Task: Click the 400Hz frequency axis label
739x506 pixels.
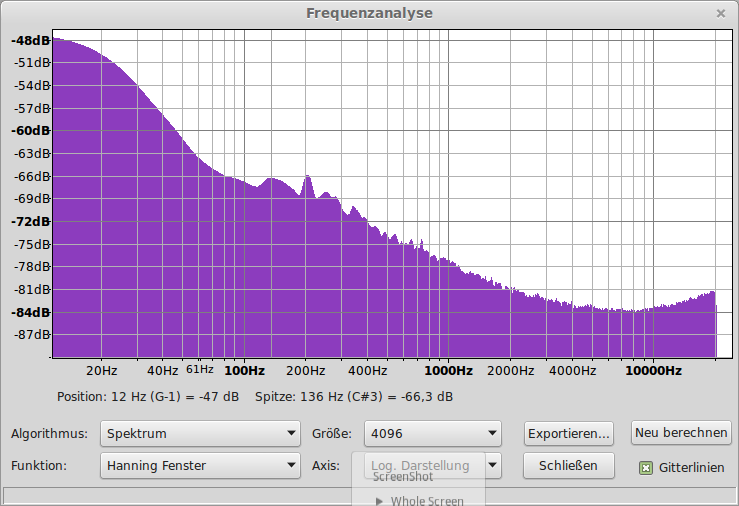Action: [x=368, y=371]
